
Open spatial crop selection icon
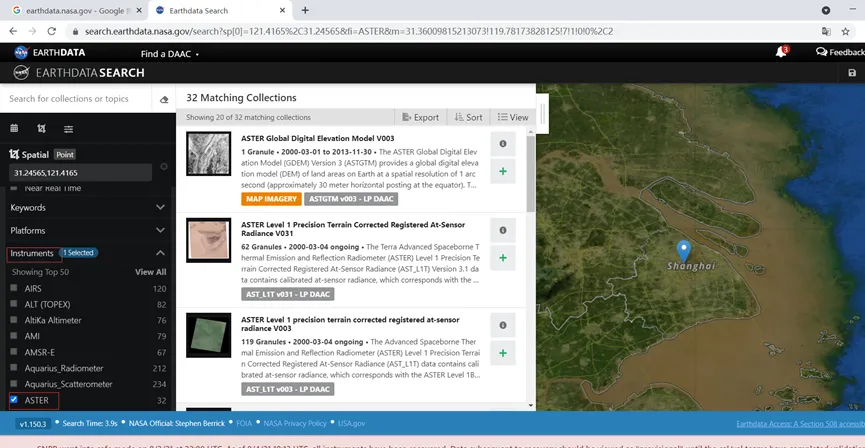41,128
